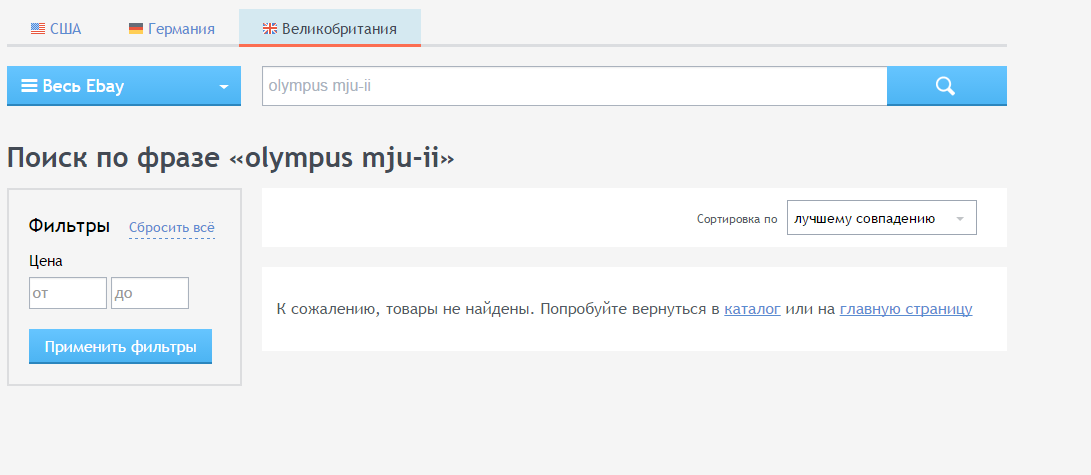Click the sorting dropdown arrow

coord(960,219)
